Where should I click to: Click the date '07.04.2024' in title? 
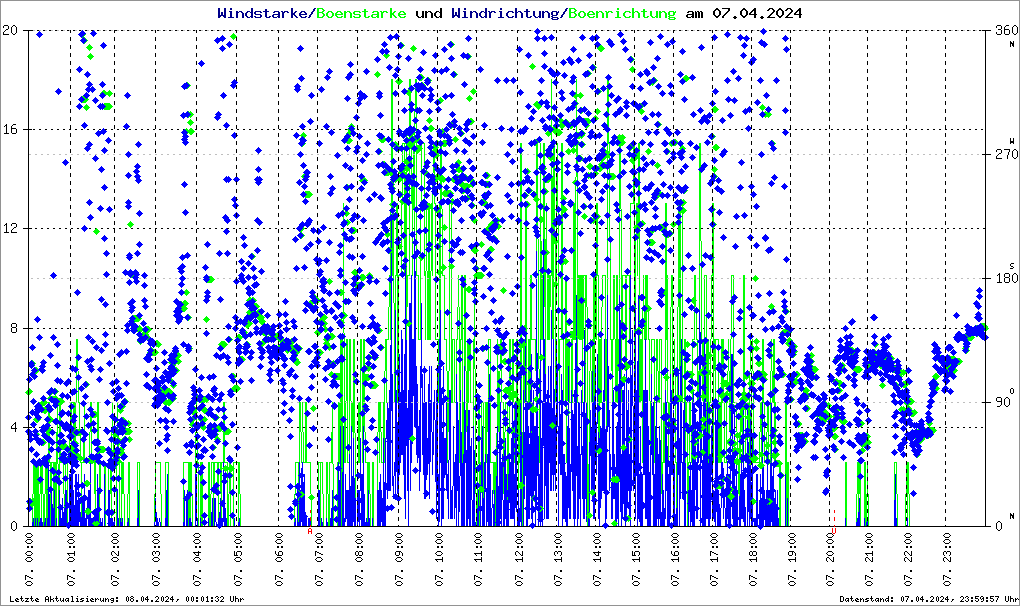tap(757, 13)
